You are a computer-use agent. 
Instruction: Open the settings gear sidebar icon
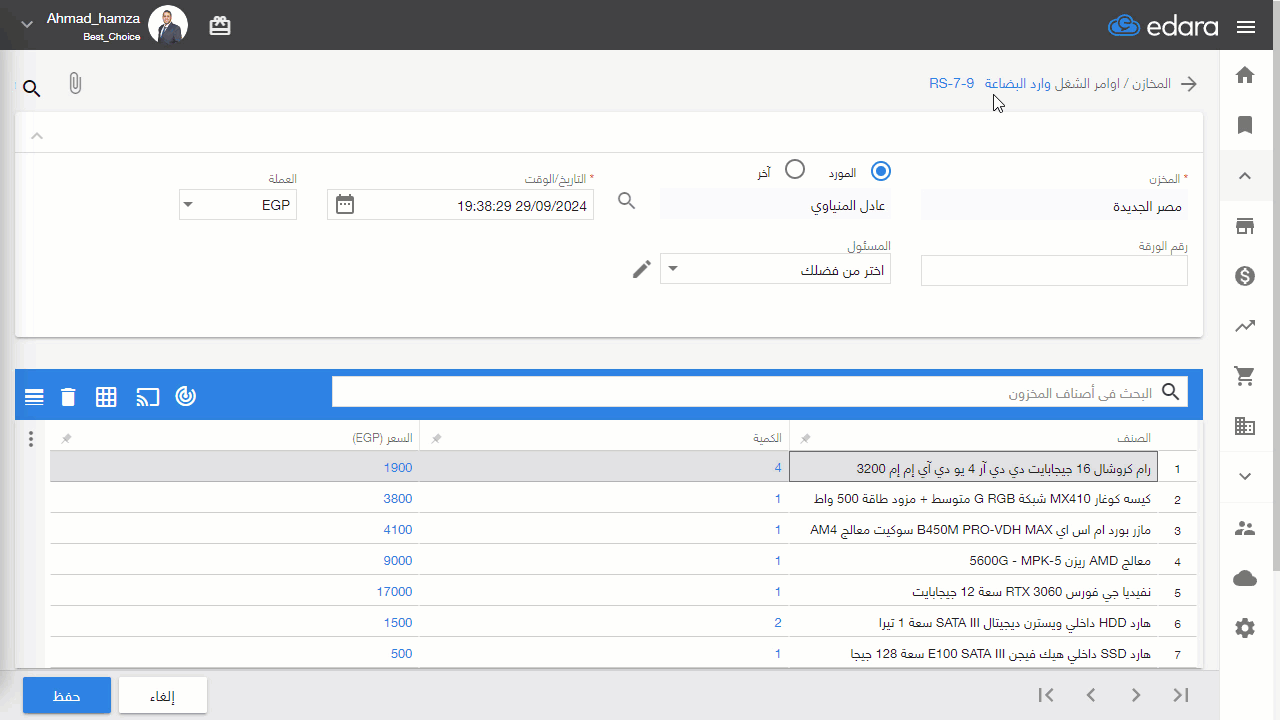1245,628
